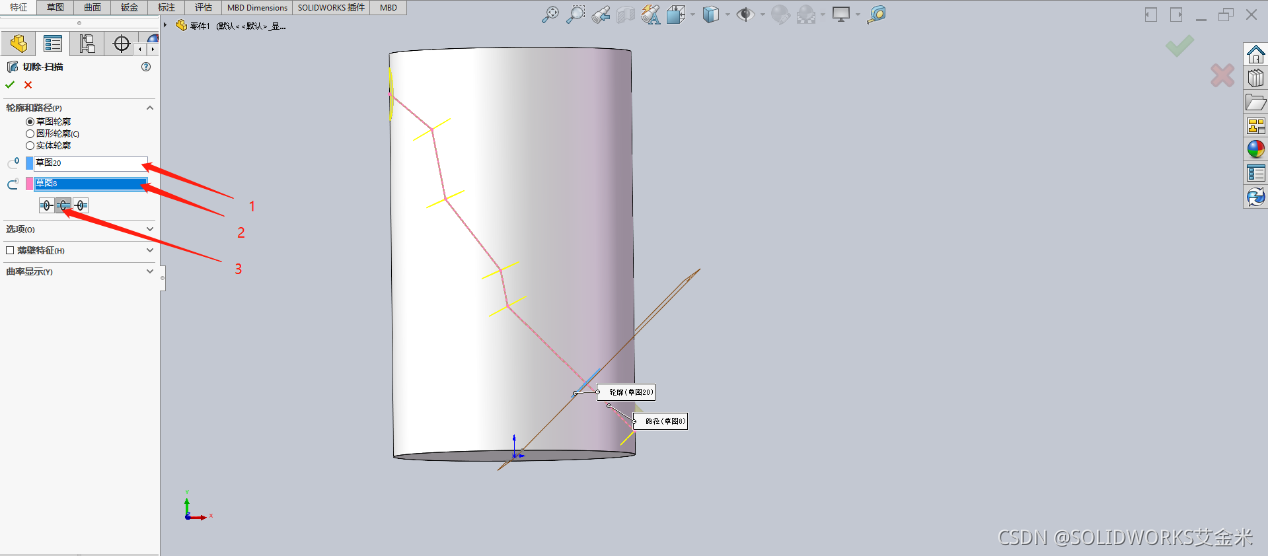Click Zoom to Area icon

pyautogui.click(x=576, y=14)
